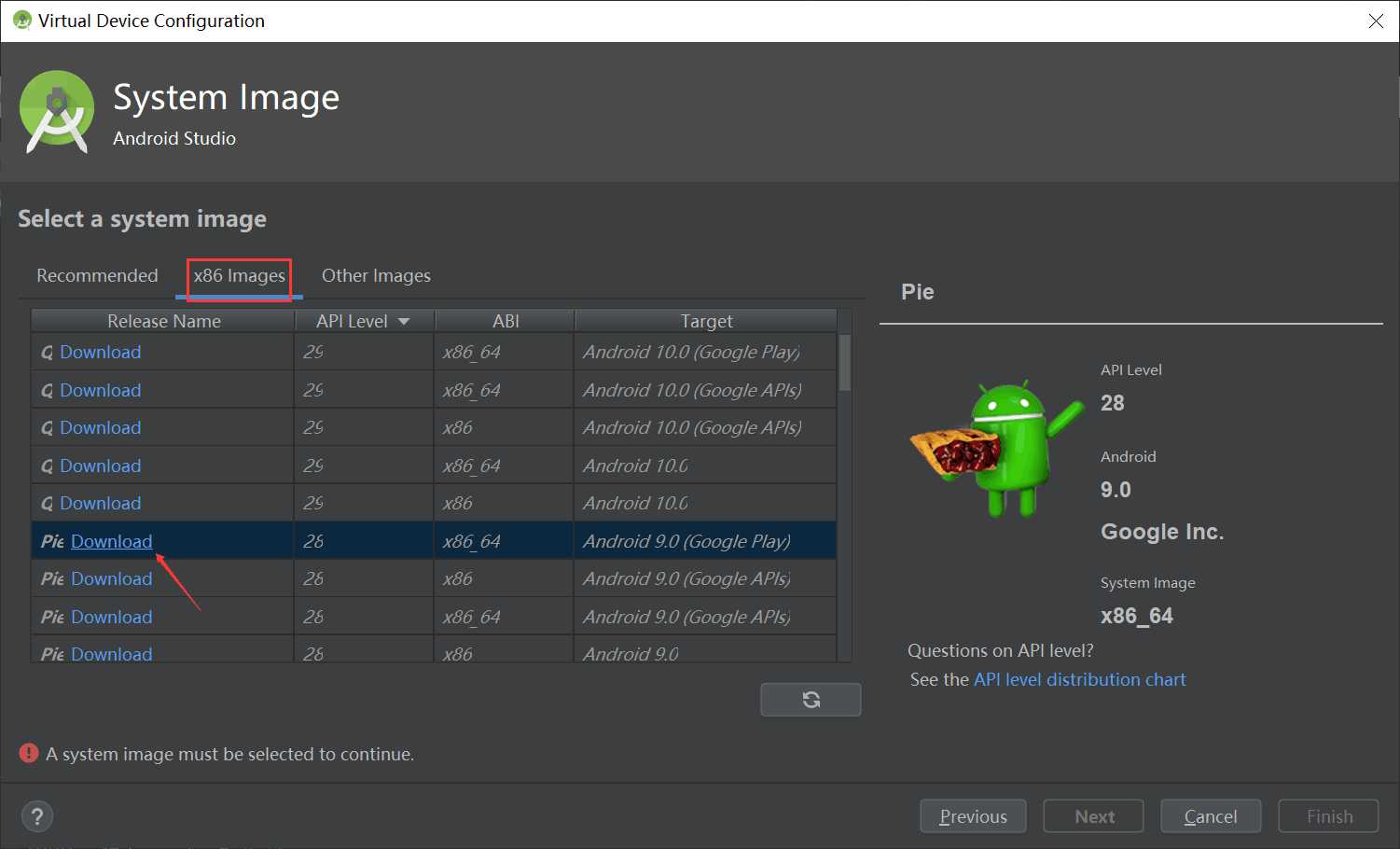The image size is (1400, 849).
Task: Download Pie x86_64 Android 9.0 (Google APIs) image
Action: (x=112, y=617)
